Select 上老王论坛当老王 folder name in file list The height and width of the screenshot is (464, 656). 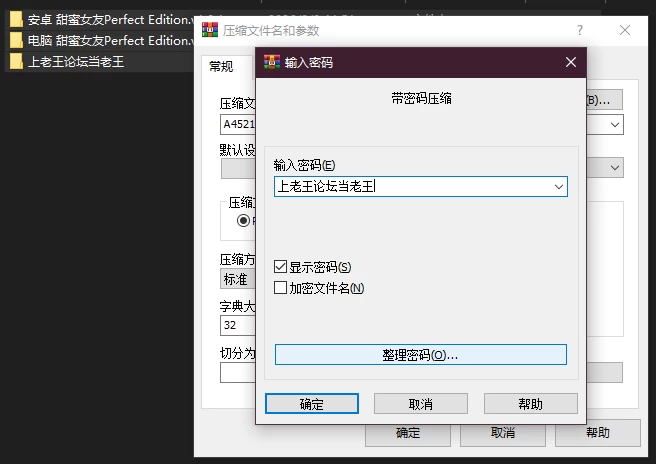point(76,62)
